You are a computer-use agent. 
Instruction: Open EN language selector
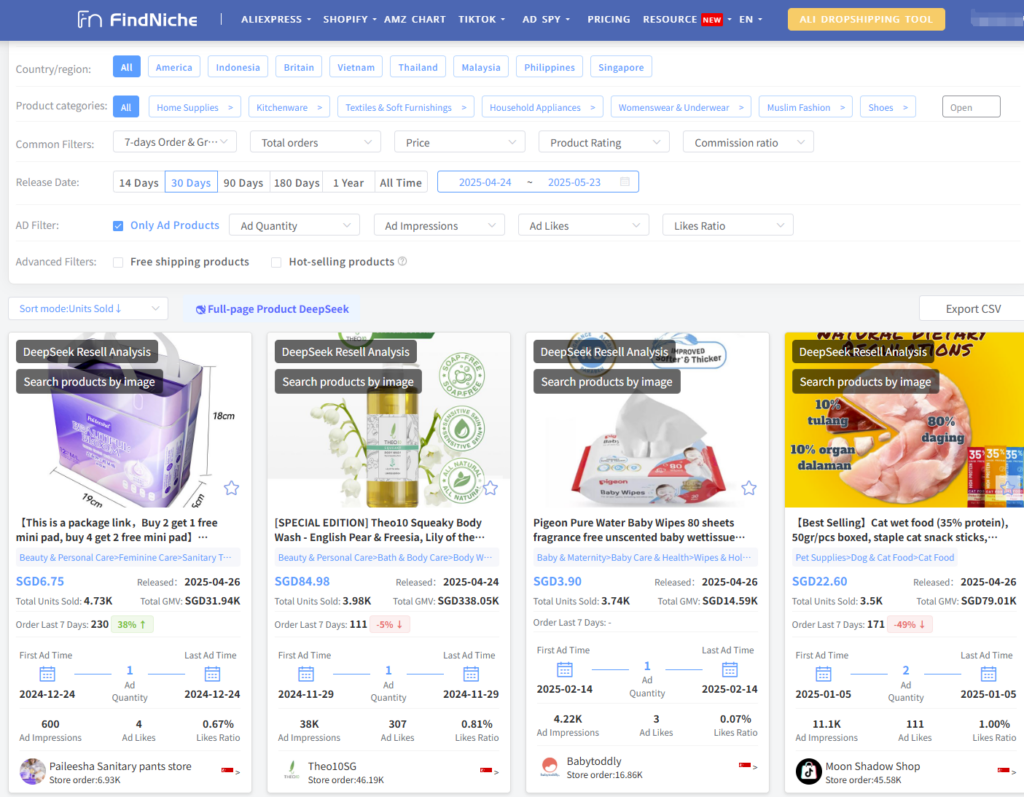coord(750,20)
